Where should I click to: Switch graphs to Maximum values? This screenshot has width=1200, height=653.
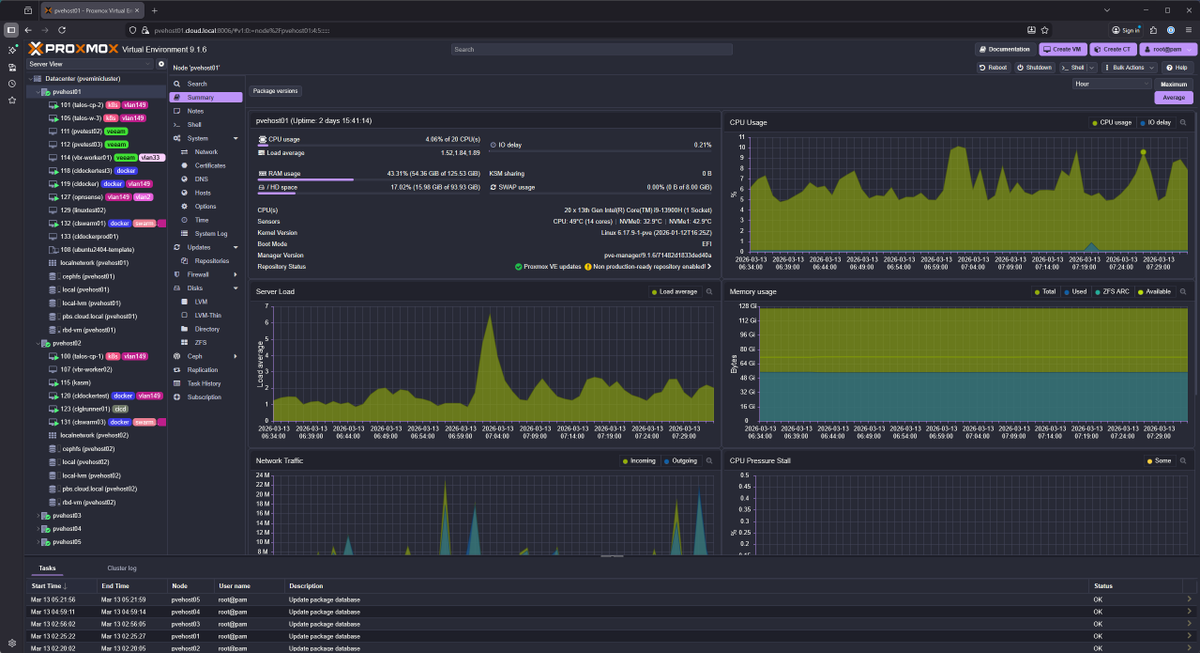coord(1174,84)
